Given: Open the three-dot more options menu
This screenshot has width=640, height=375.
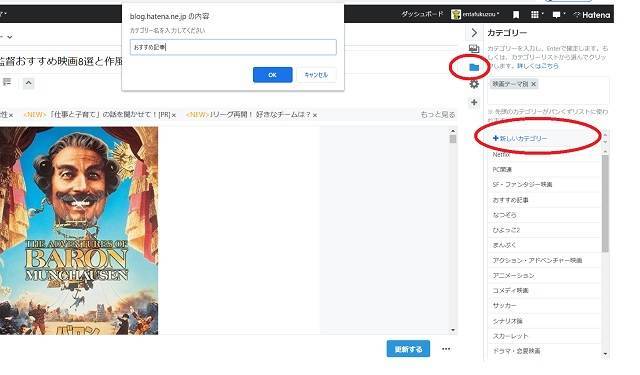Looking at the screenshot, I should [x=446, y=349].
